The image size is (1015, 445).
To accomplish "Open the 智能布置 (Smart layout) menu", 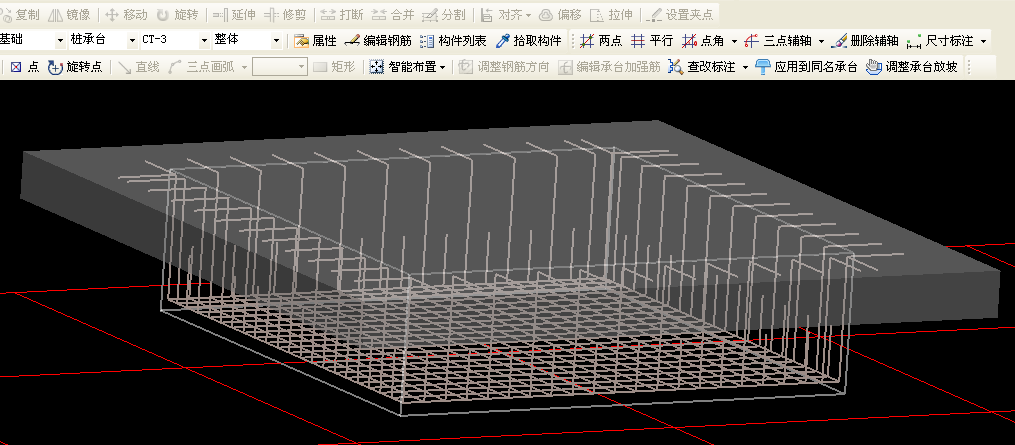I will [x=408, y=67].
